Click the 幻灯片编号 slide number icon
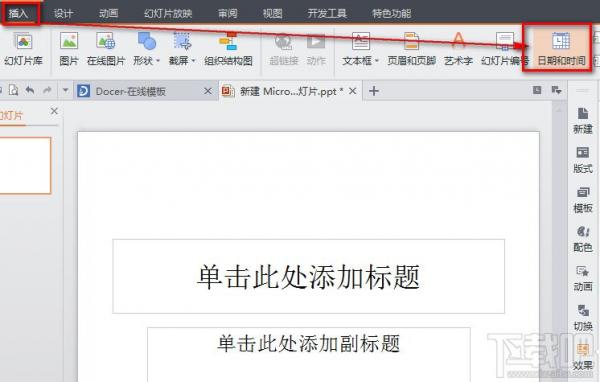This screenshot has height=382, width=600. pyautogui.click(x=505, y=49)
